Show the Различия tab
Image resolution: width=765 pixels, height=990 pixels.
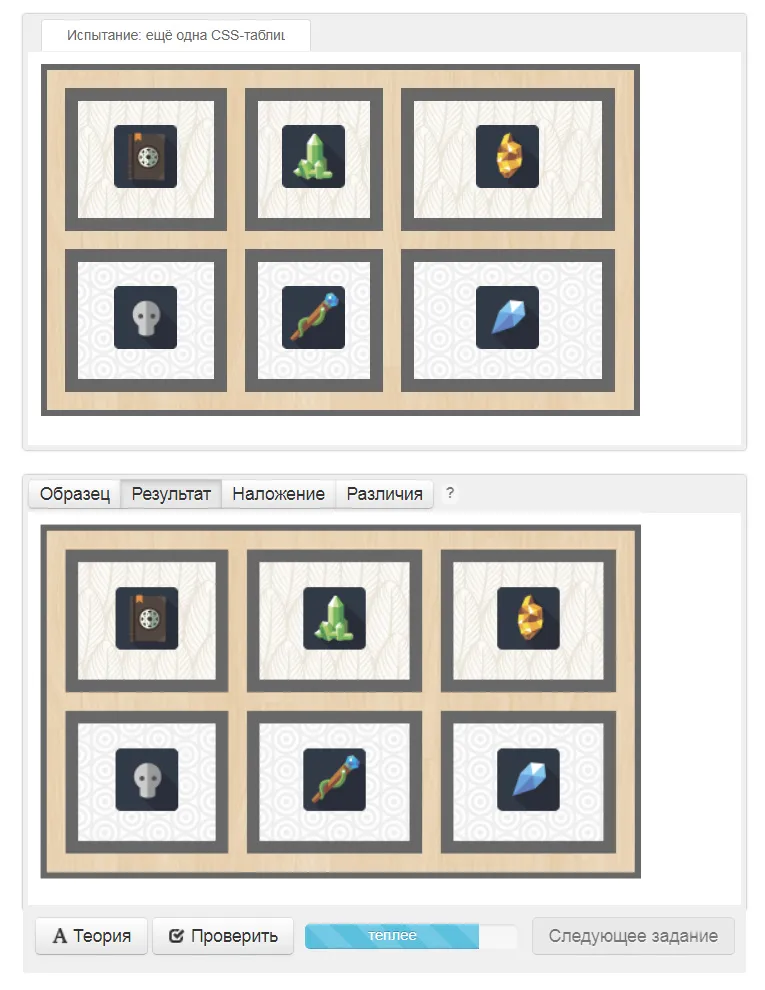[384, 494]
